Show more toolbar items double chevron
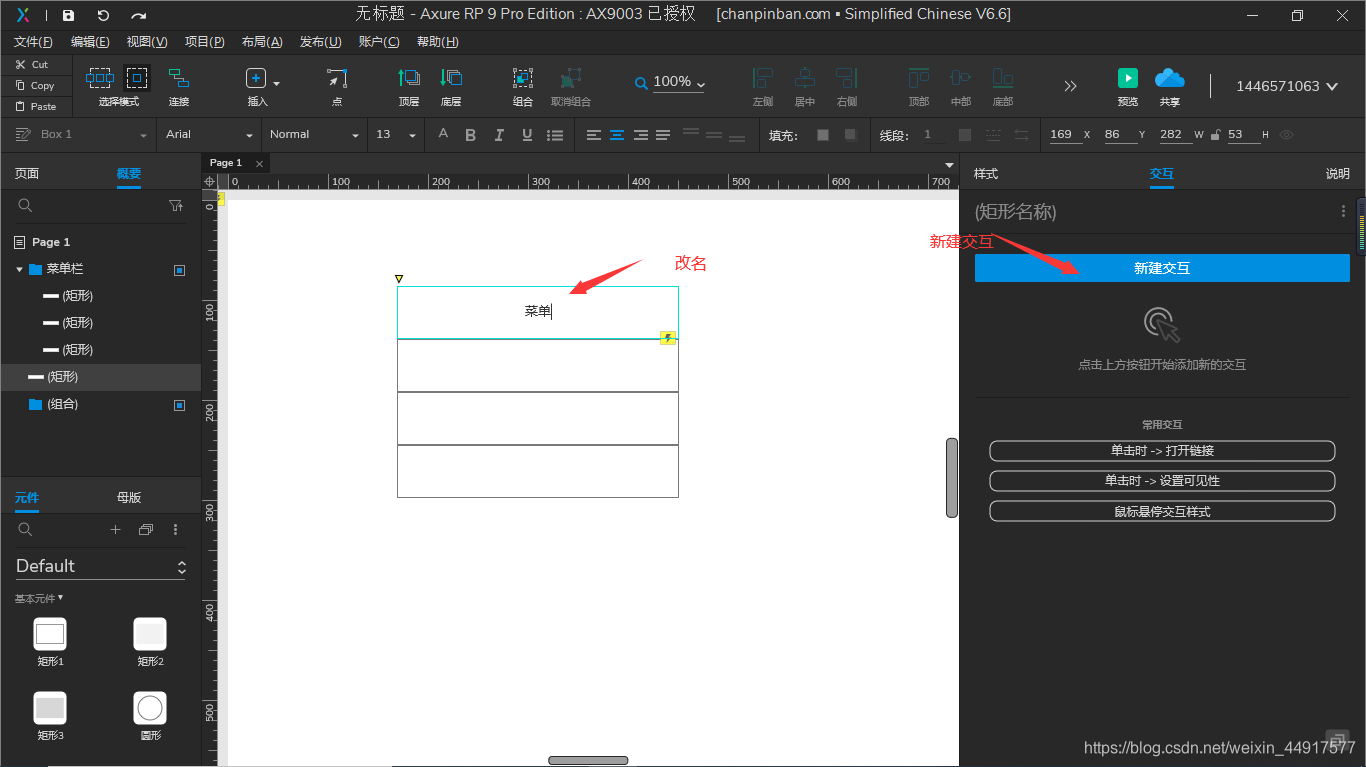 [x=1071, y=86]
